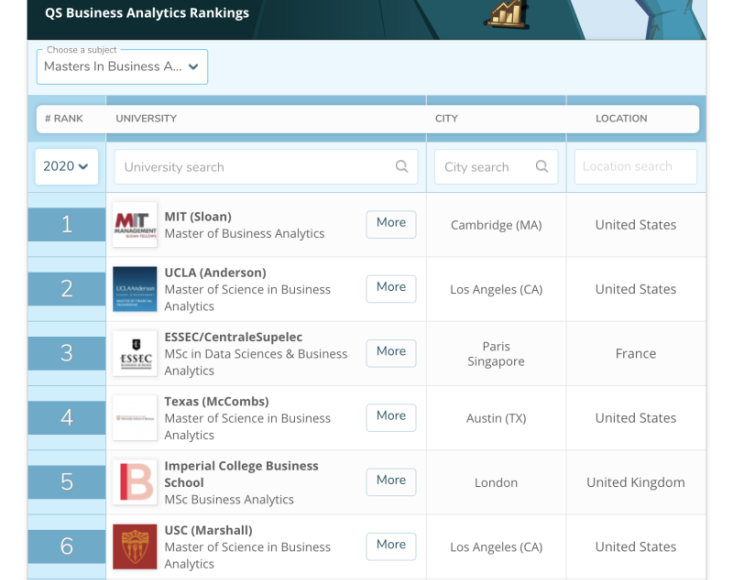This screenshot has height=580, width=733.
Task: Click the University search magnifier icon
Action: (x=402, y=166)
